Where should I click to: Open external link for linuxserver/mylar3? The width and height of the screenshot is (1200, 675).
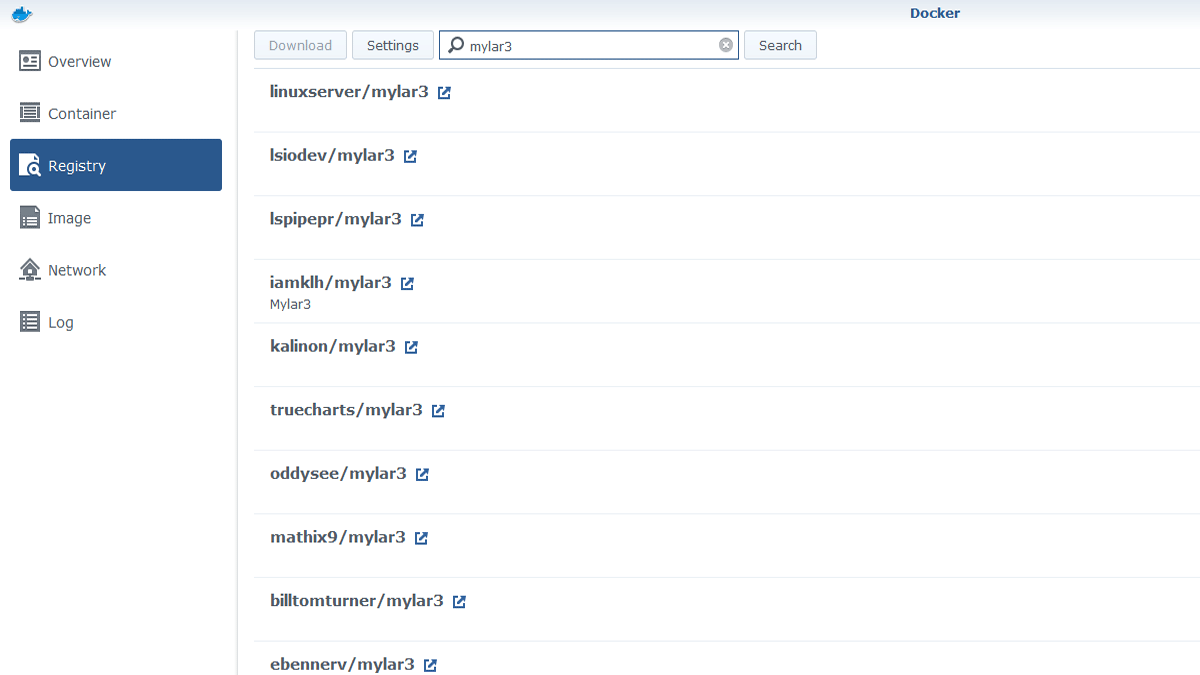point(444,93)
